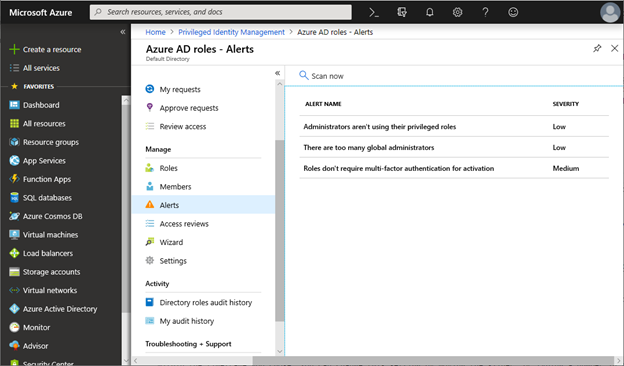Open the notifications bell
This screenshot has height=366, width=624.
pos(430,12)
